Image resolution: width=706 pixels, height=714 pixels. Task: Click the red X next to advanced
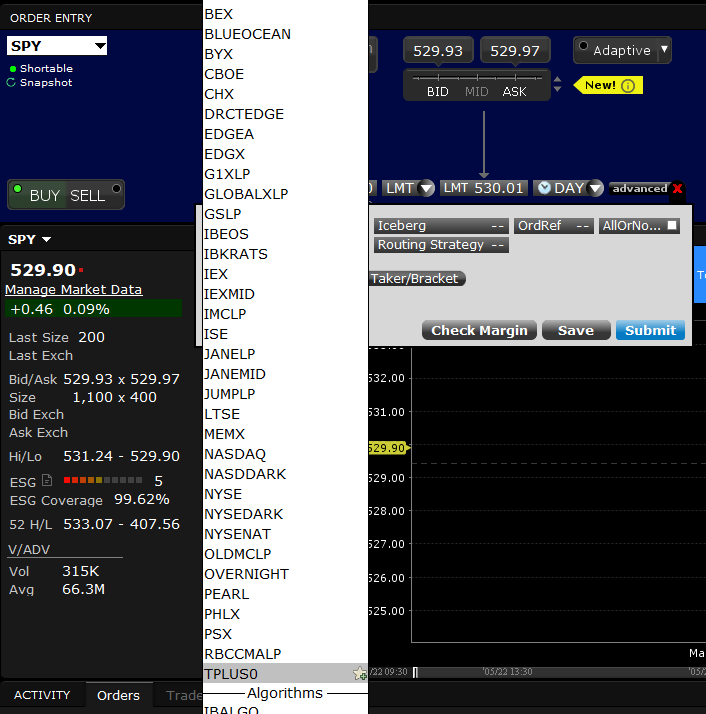[x=678, y=188]
